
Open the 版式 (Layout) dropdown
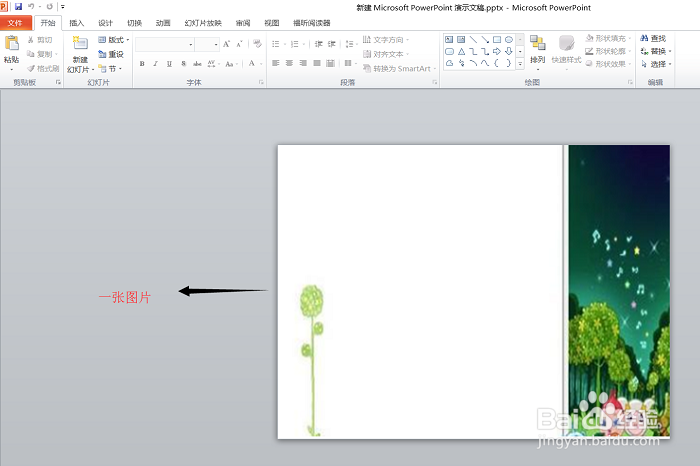point(113,40)
